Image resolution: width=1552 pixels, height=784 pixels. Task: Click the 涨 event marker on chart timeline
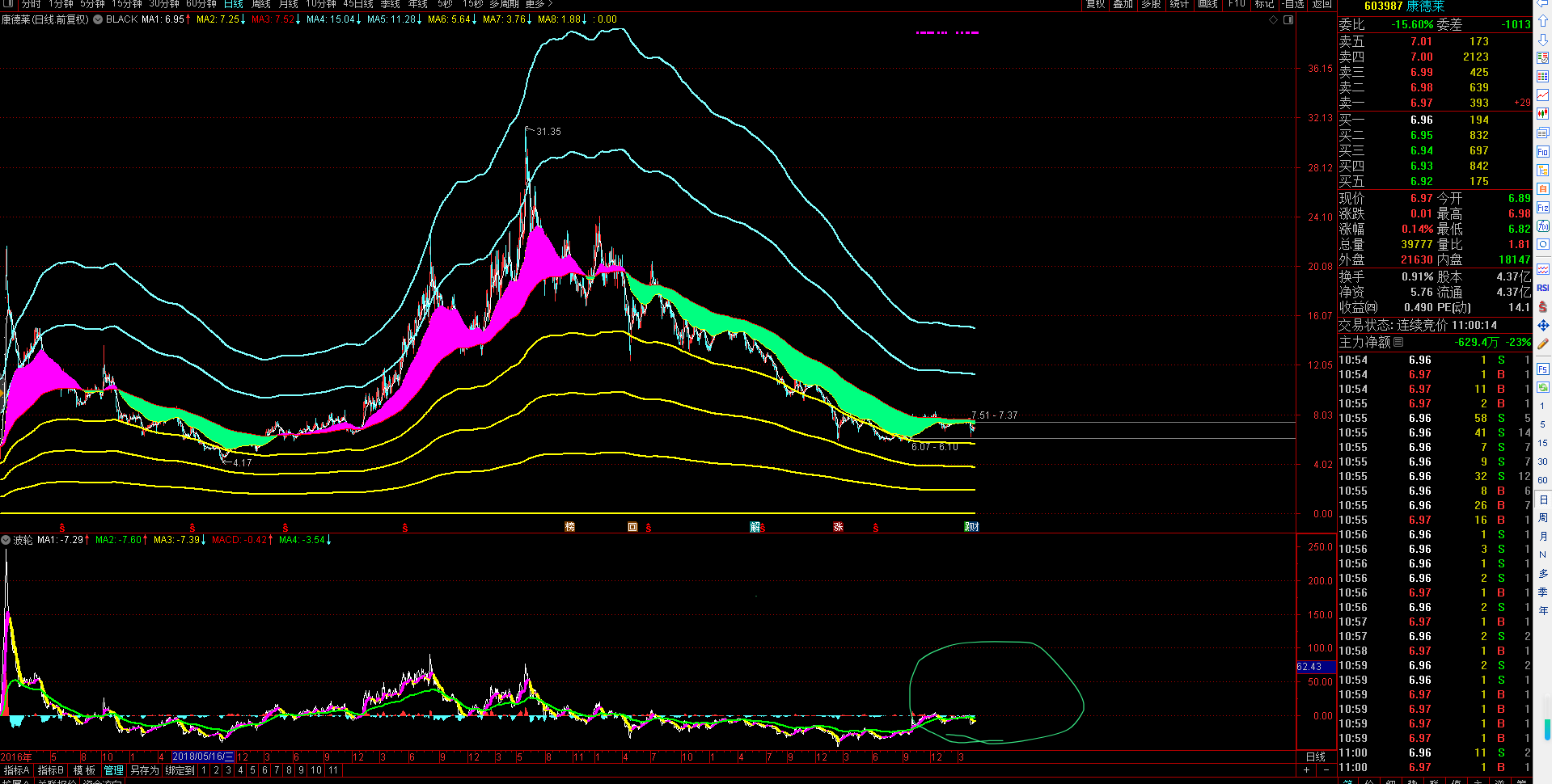(x=838, y=527)
